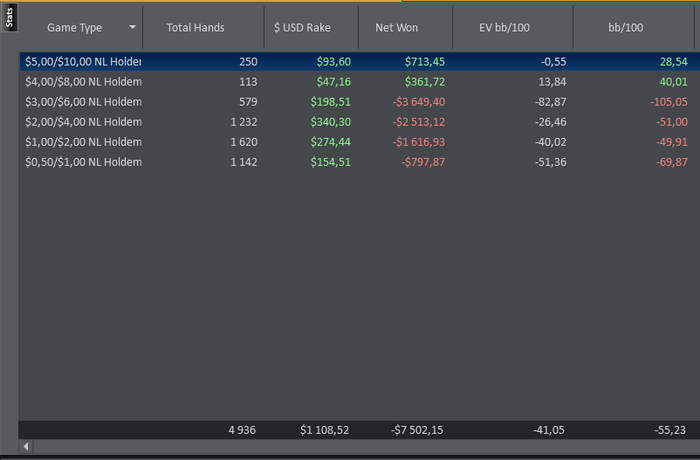
Task: Click the -$7 502,15 total Net Won cell
Action: (x=417, y=430)
